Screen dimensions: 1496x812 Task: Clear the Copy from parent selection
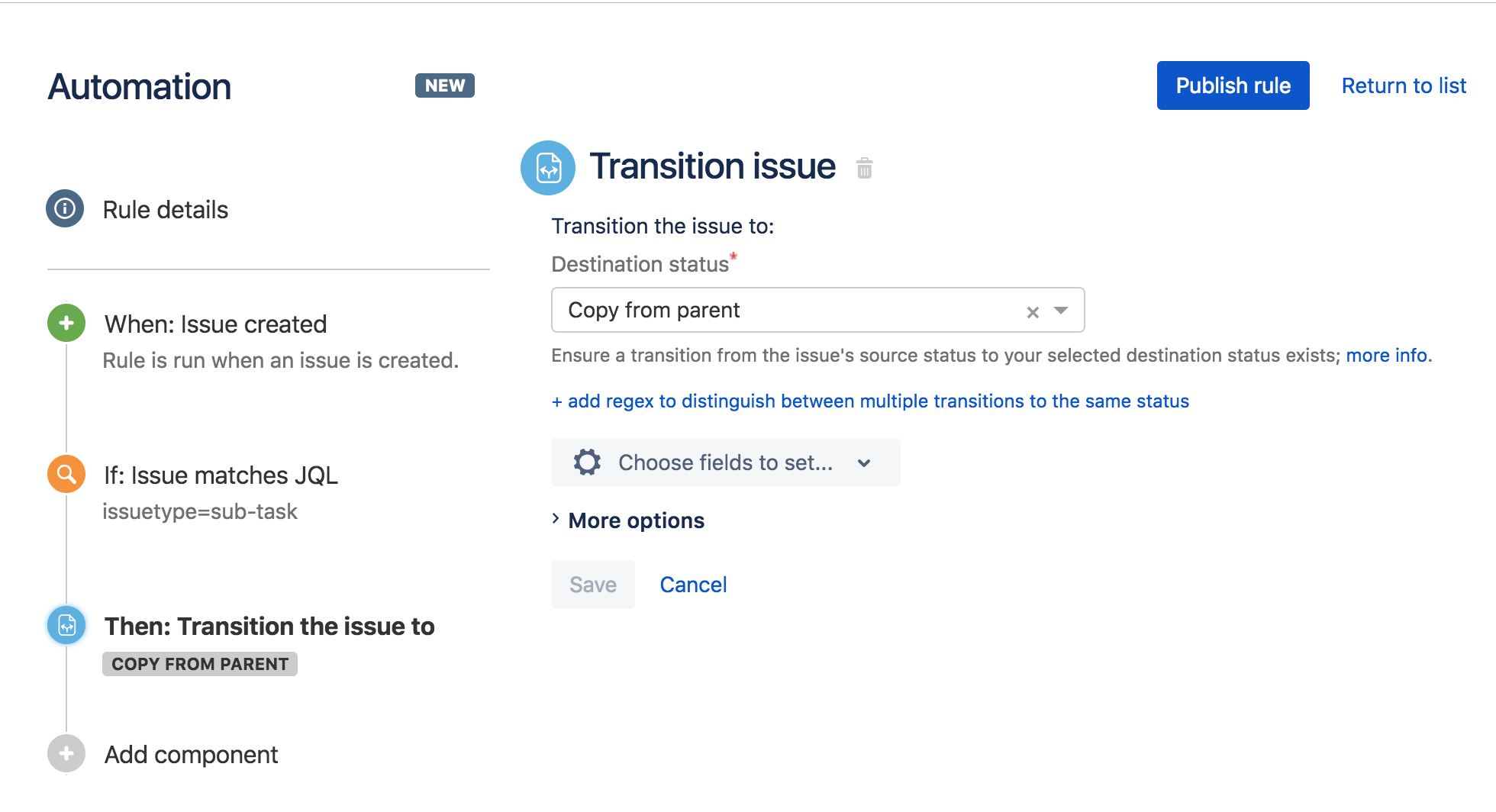pyautogui.click(x=1033, y=311)
